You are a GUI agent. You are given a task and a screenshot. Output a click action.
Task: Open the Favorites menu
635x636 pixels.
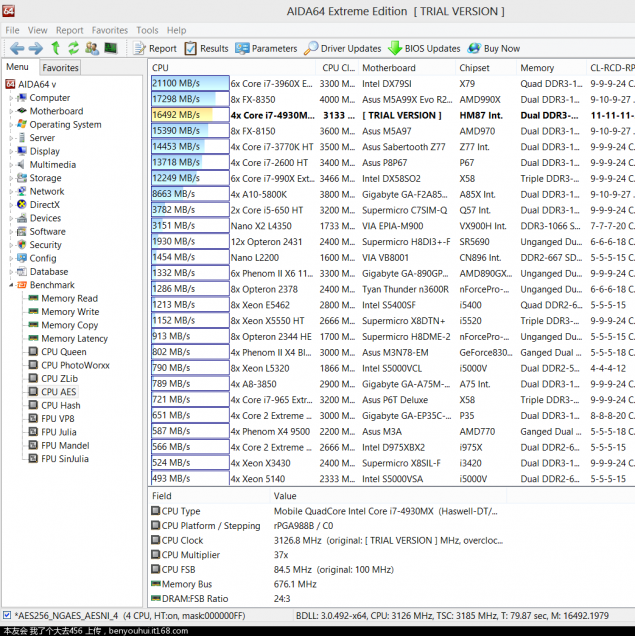pos(109,30)
